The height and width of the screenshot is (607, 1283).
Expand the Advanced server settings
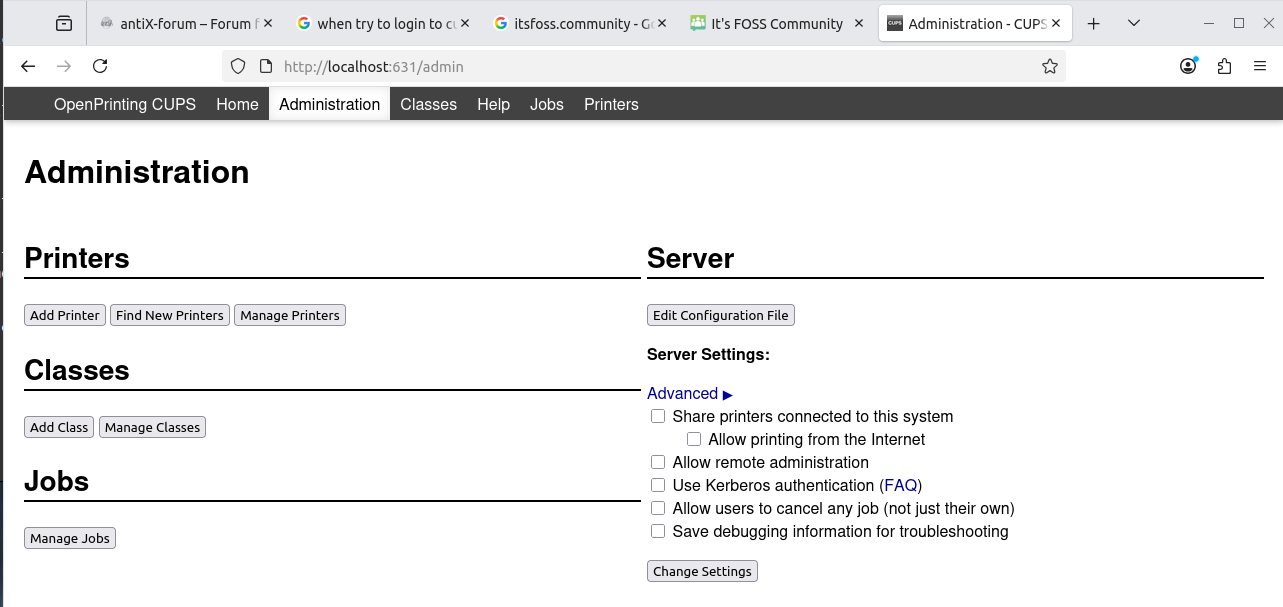[x=689, y=394]
